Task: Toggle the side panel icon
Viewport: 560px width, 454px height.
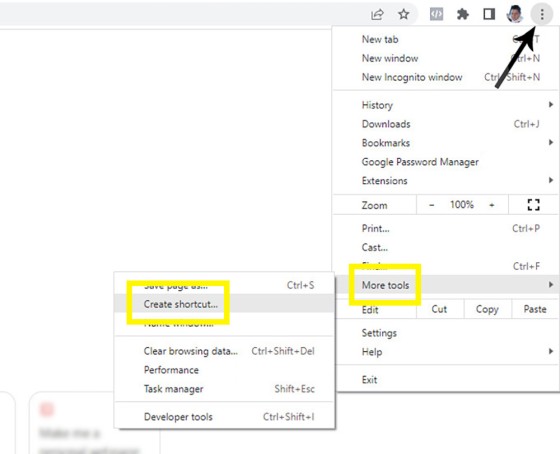Action: pos(489,14)
